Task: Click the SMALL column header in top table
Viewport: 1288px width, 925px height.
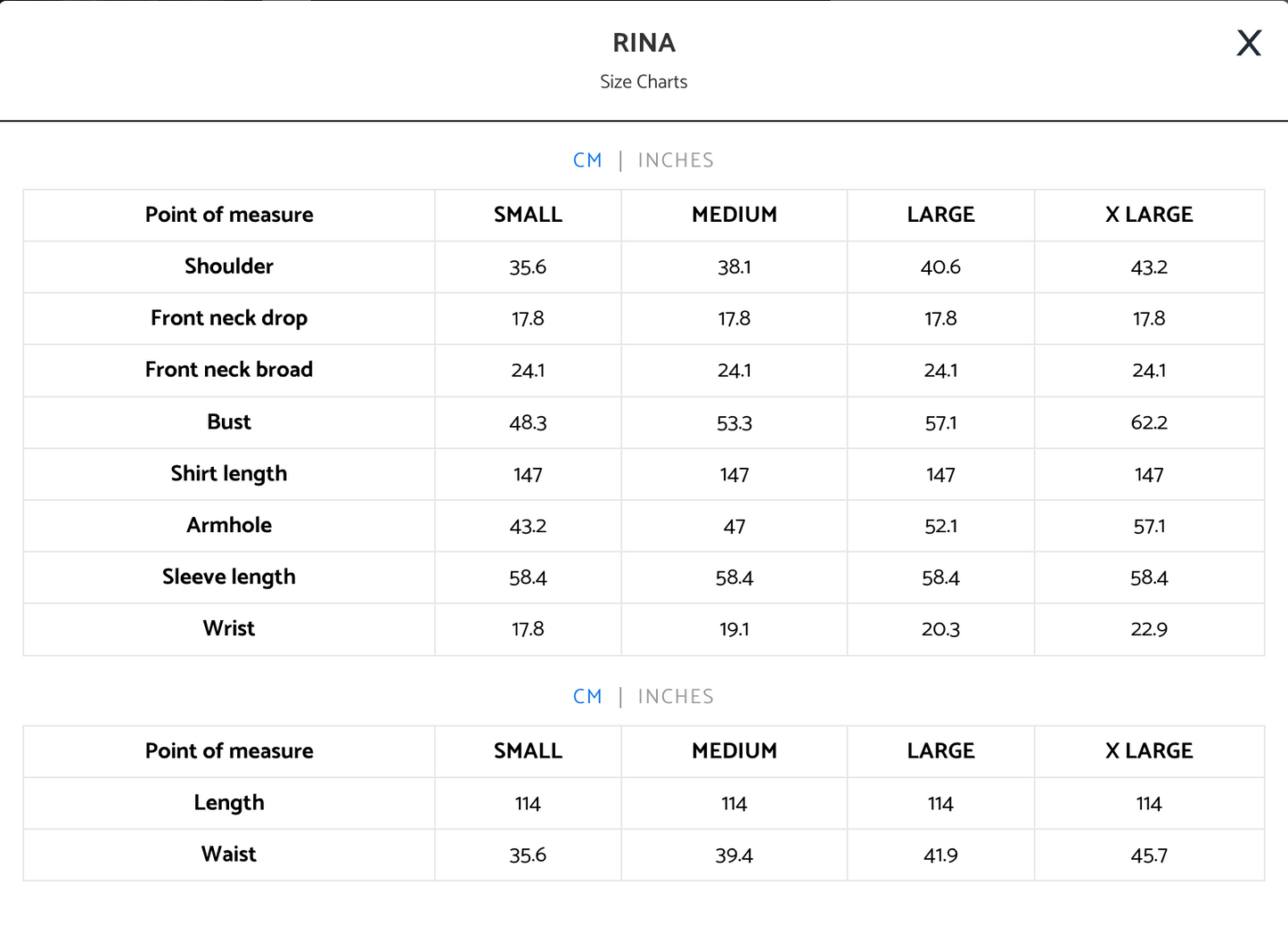Action: coord(528,215)
